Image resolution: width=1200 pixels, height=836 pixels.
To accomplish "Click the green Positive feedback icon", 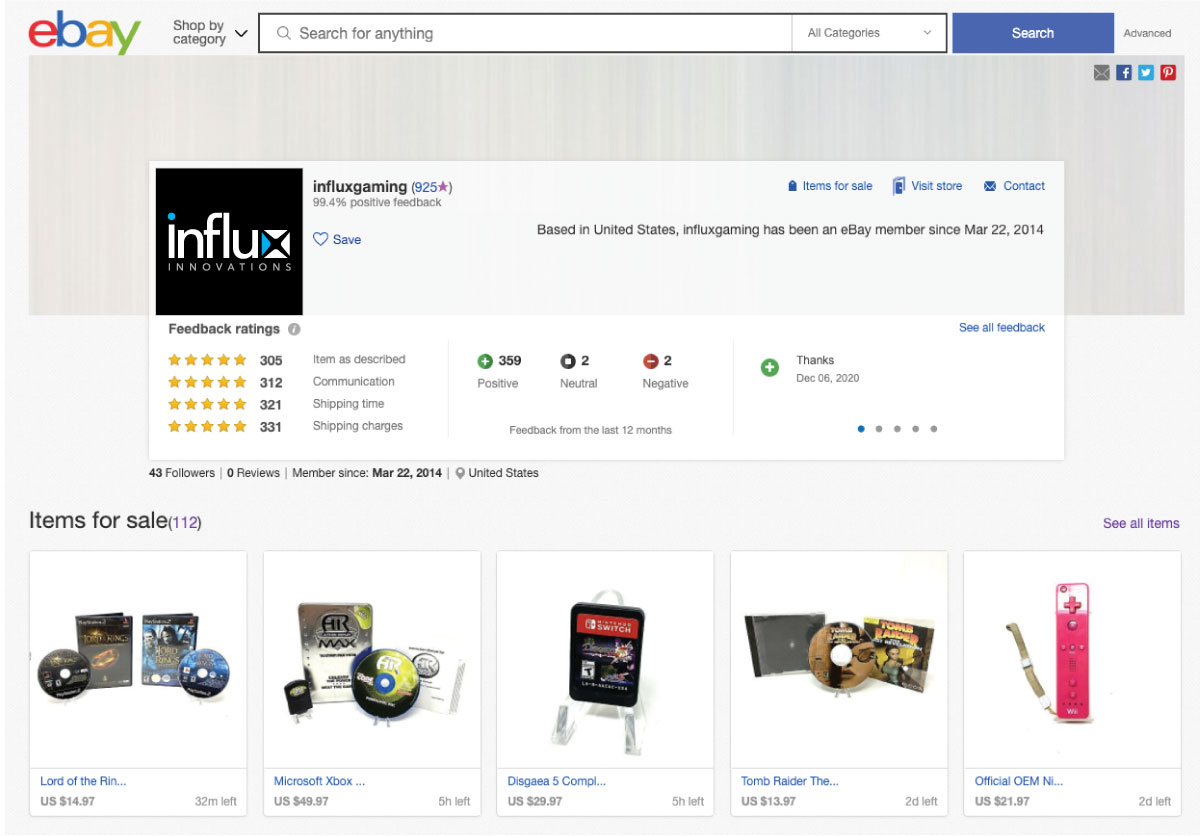I will [485, 361].
